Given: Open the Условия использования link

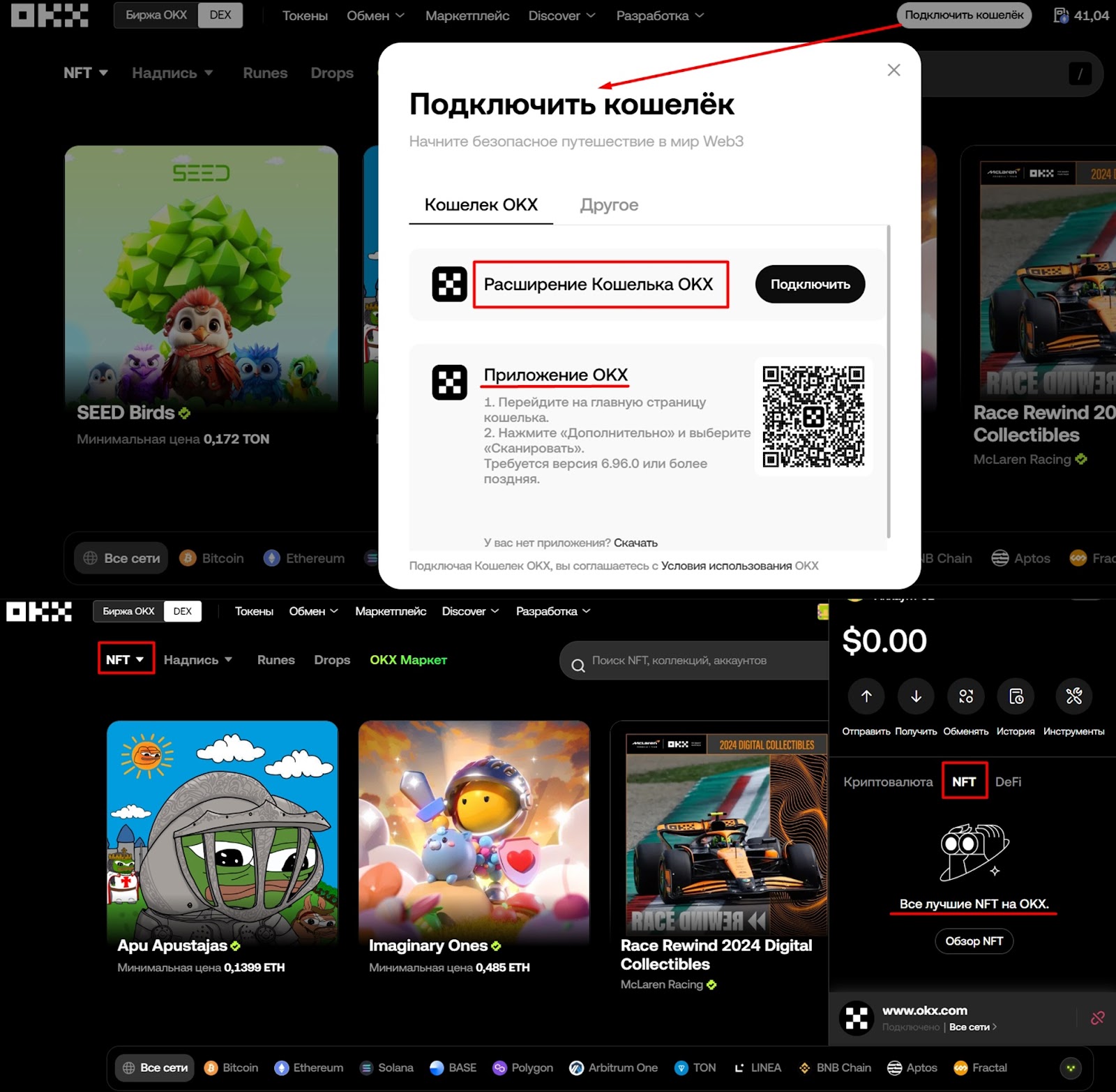Looking at the screenshot, I should (726, 566).
